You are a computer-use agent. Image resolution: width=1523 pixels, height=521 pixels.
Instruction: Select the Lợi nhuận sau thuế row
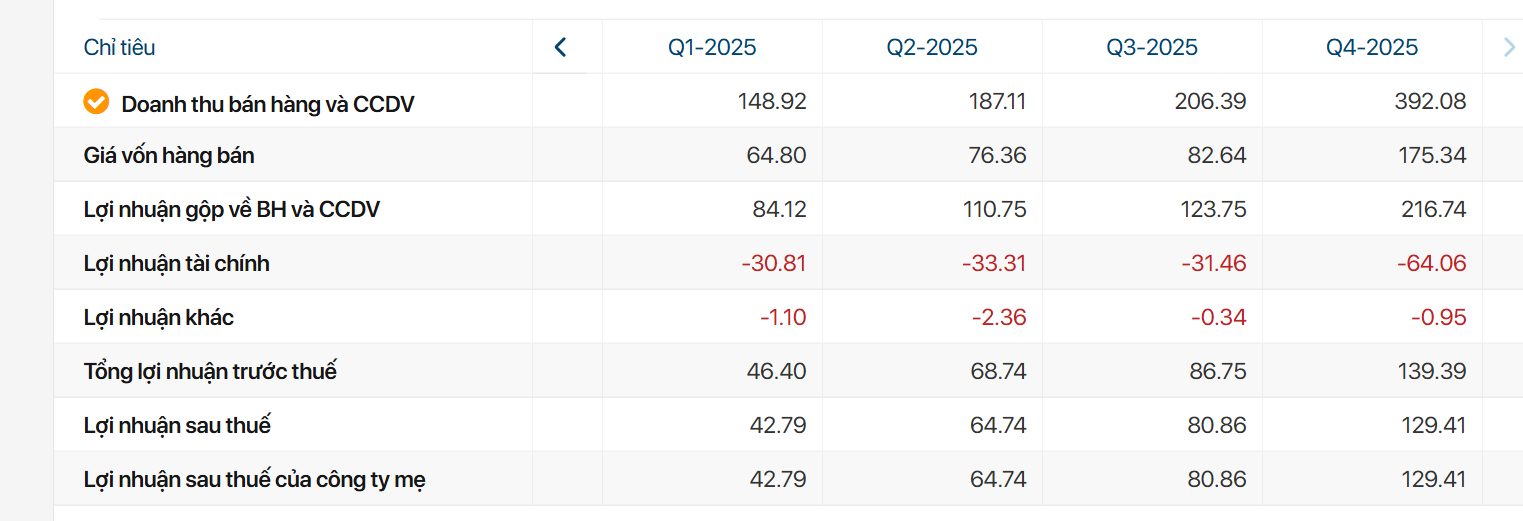[x=177, y=426]
